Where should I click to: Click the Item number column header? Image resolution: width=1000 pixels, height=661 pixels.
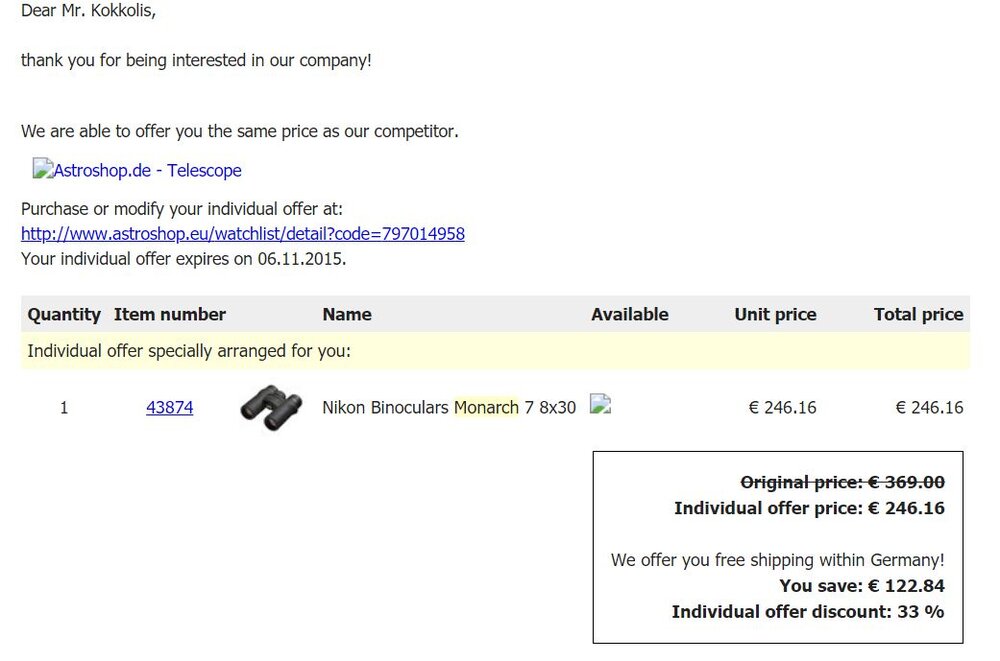(170, 314)
